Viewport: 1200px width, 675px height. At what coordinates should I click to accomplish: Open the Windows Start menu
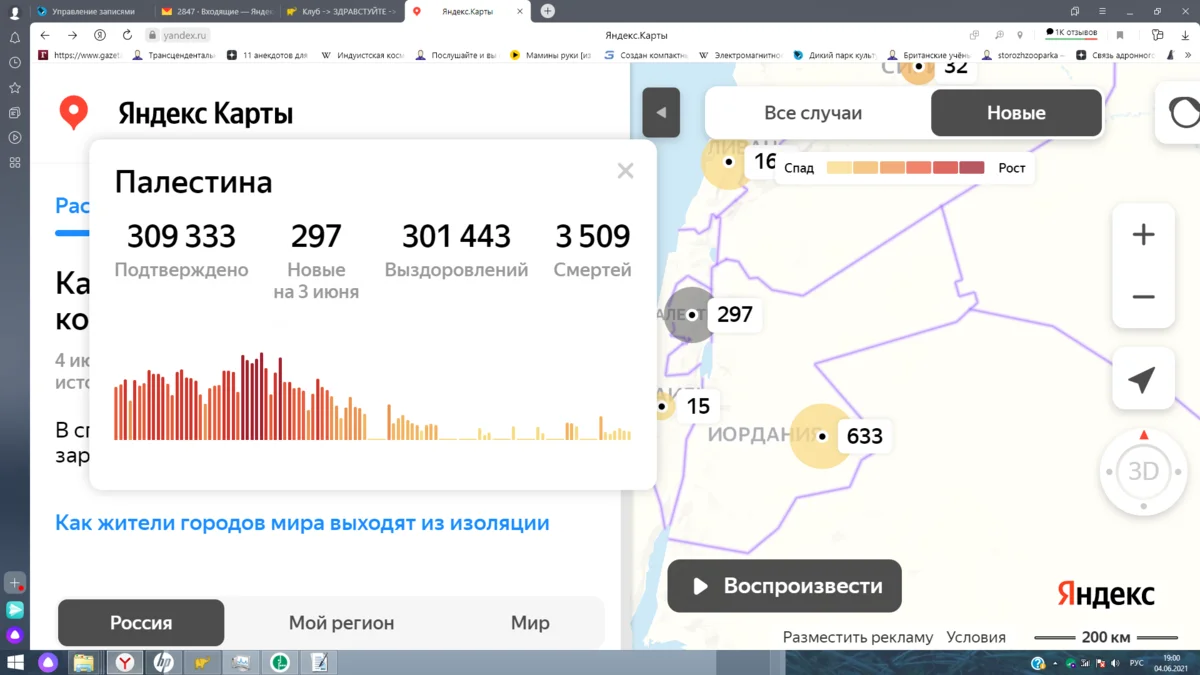pos(14,662)
